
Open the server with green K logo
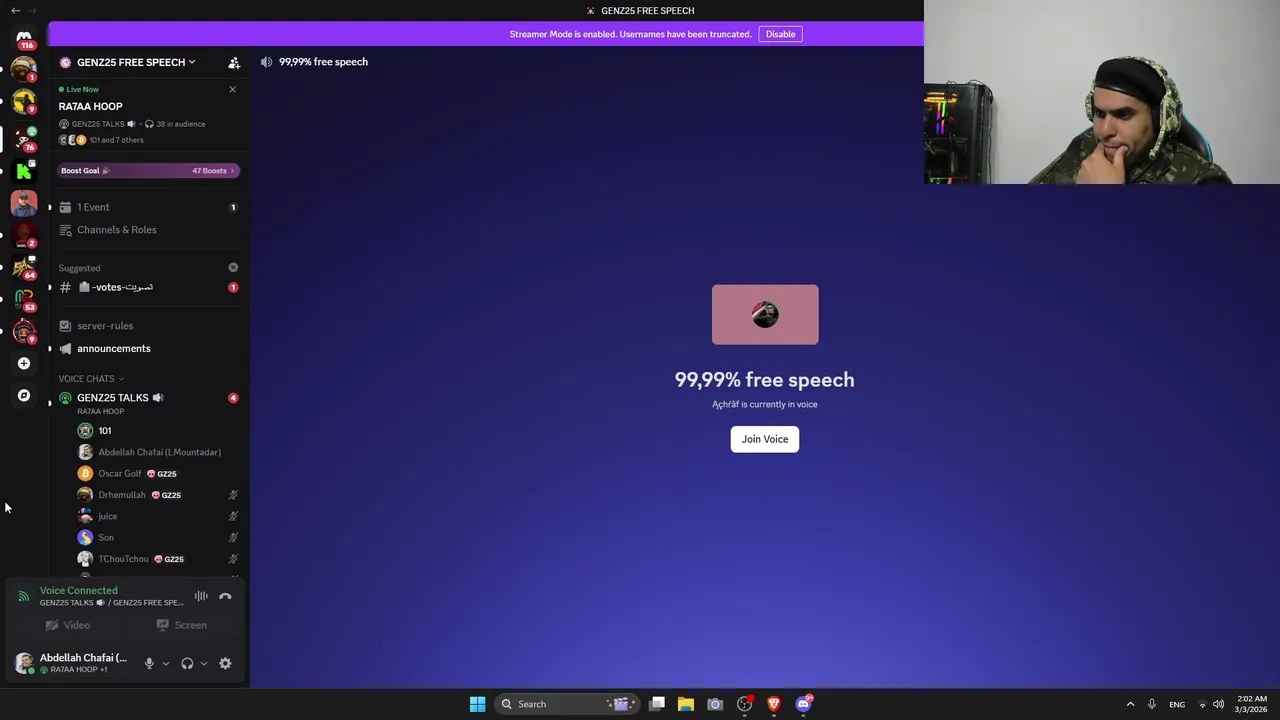pyautogui.click(x=24, y=171)
